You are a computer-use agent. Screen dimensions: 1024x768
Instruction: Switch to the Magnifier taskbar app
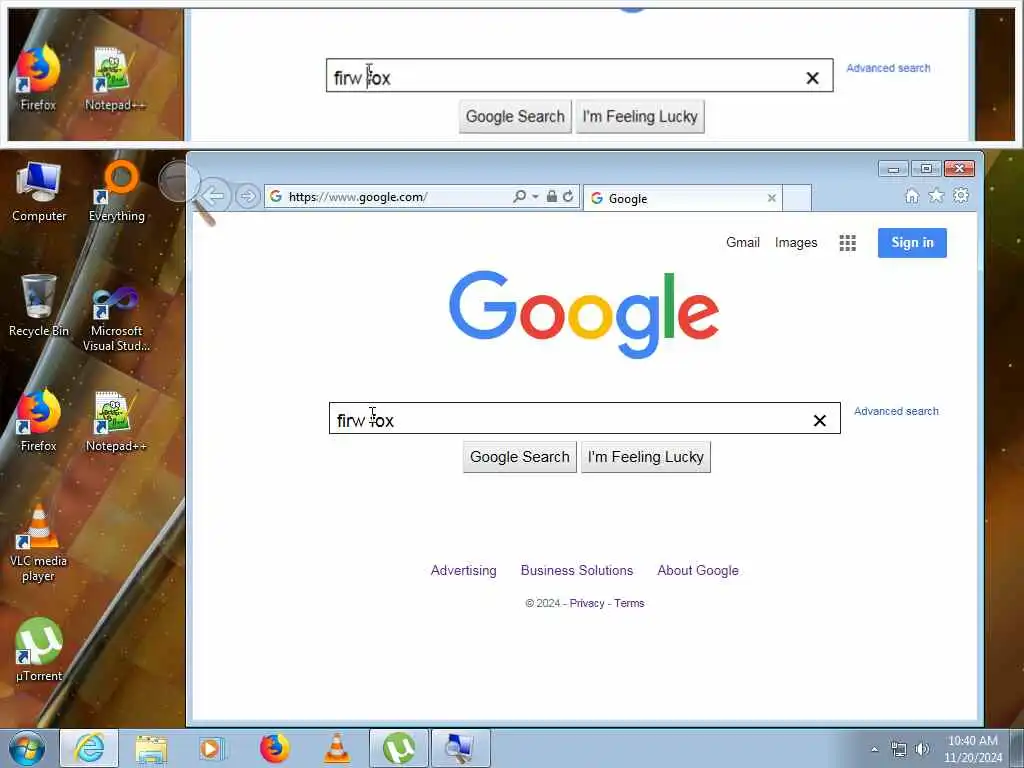460,748
